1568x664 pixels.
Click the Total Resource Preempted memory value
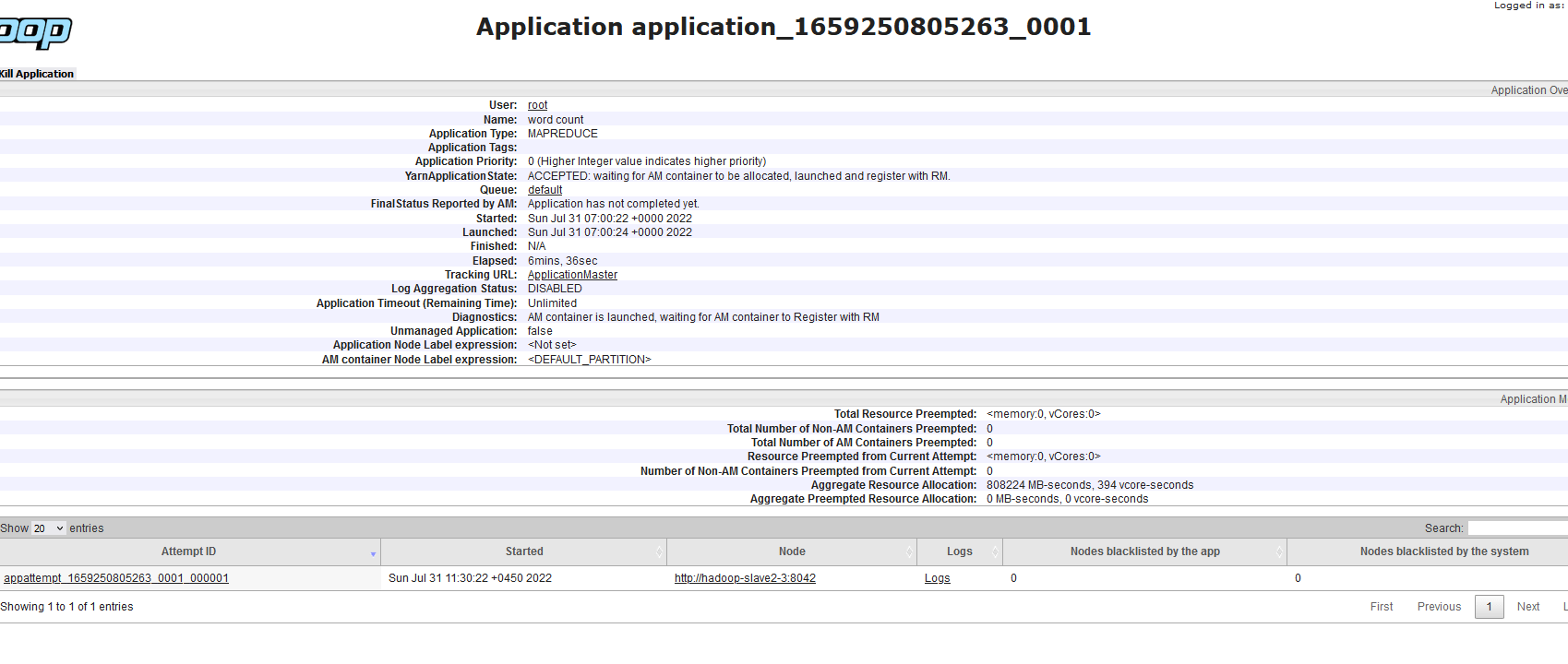click(x=1044, y=414)
